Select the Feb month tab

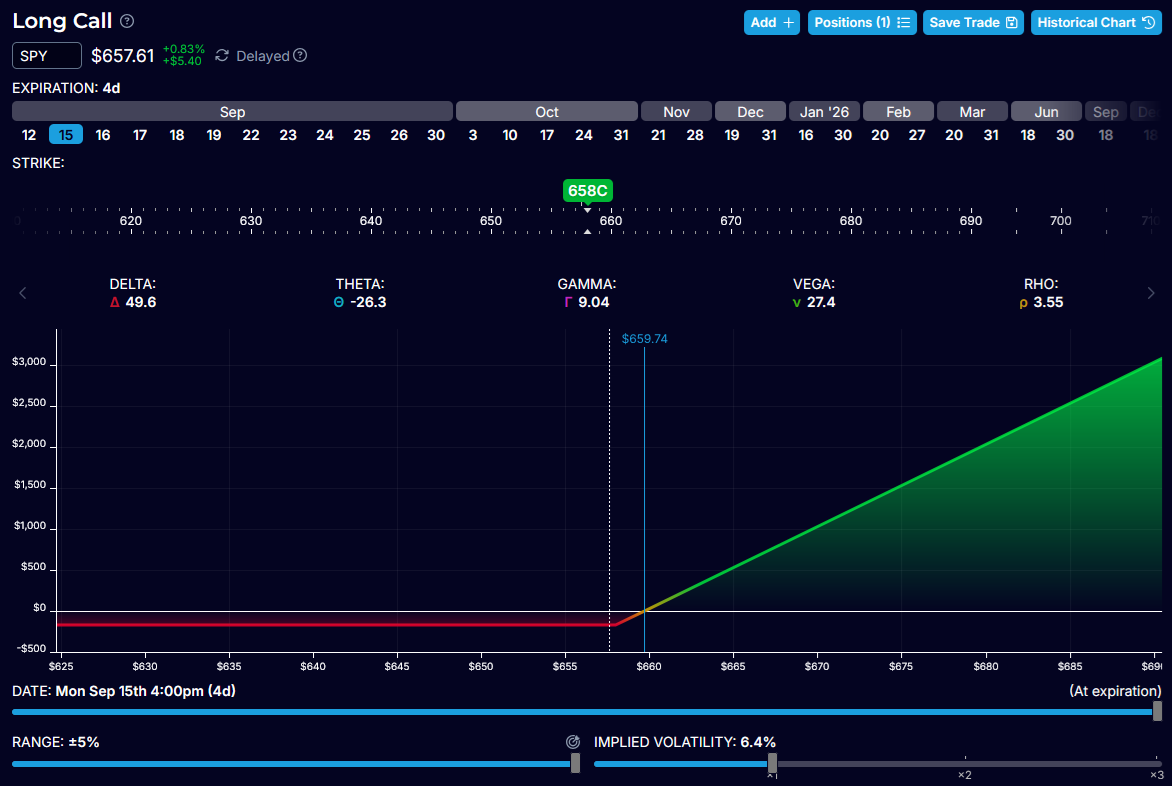898,111
